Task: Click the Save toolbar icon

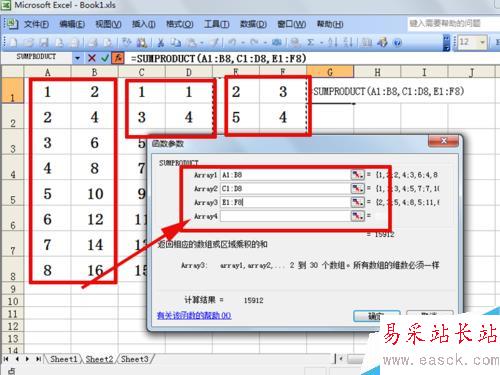Action: [x=43, y=42]
